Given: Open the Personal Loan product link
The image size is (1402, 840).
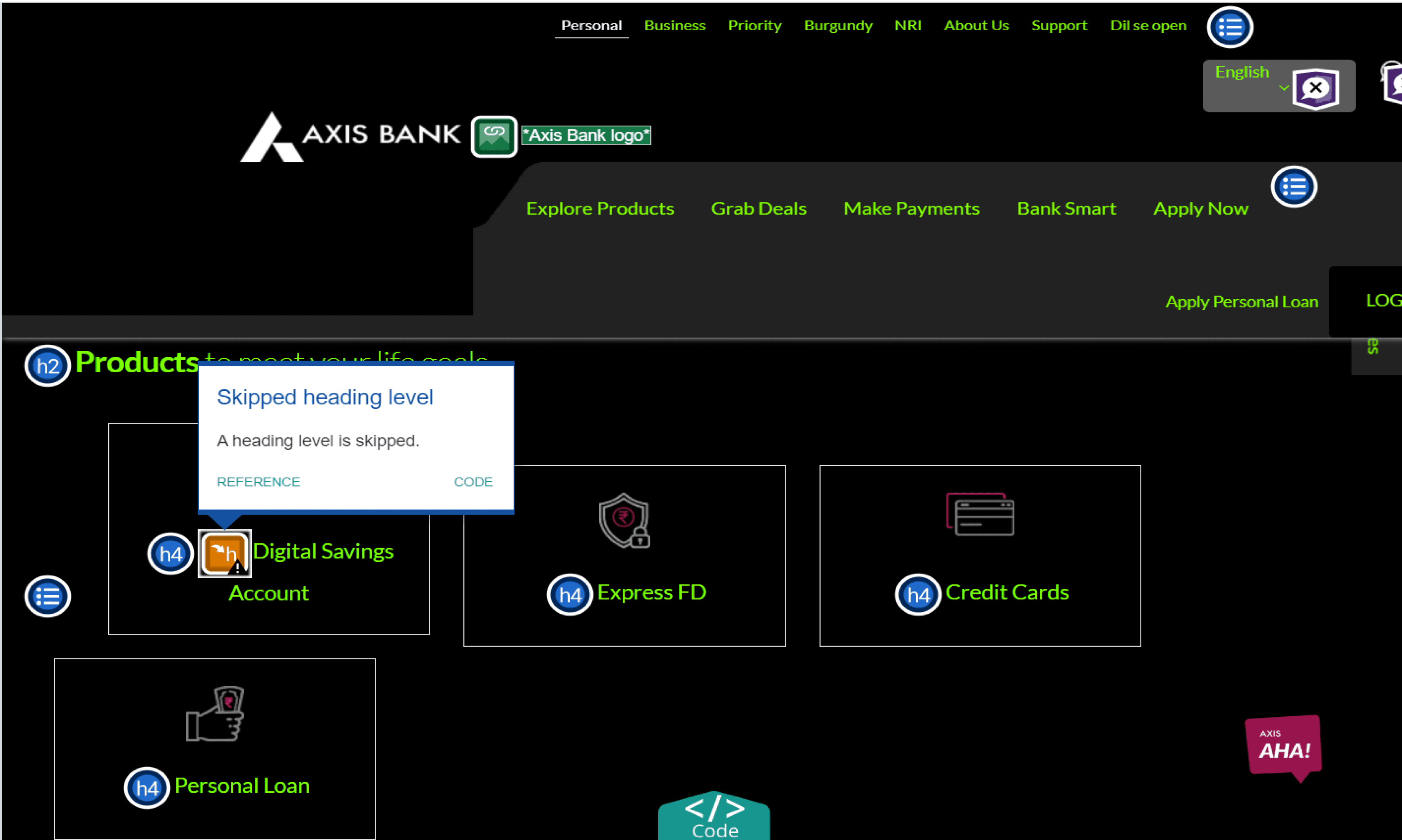Looking at the screenshot, I should click(x=242, y=786).
